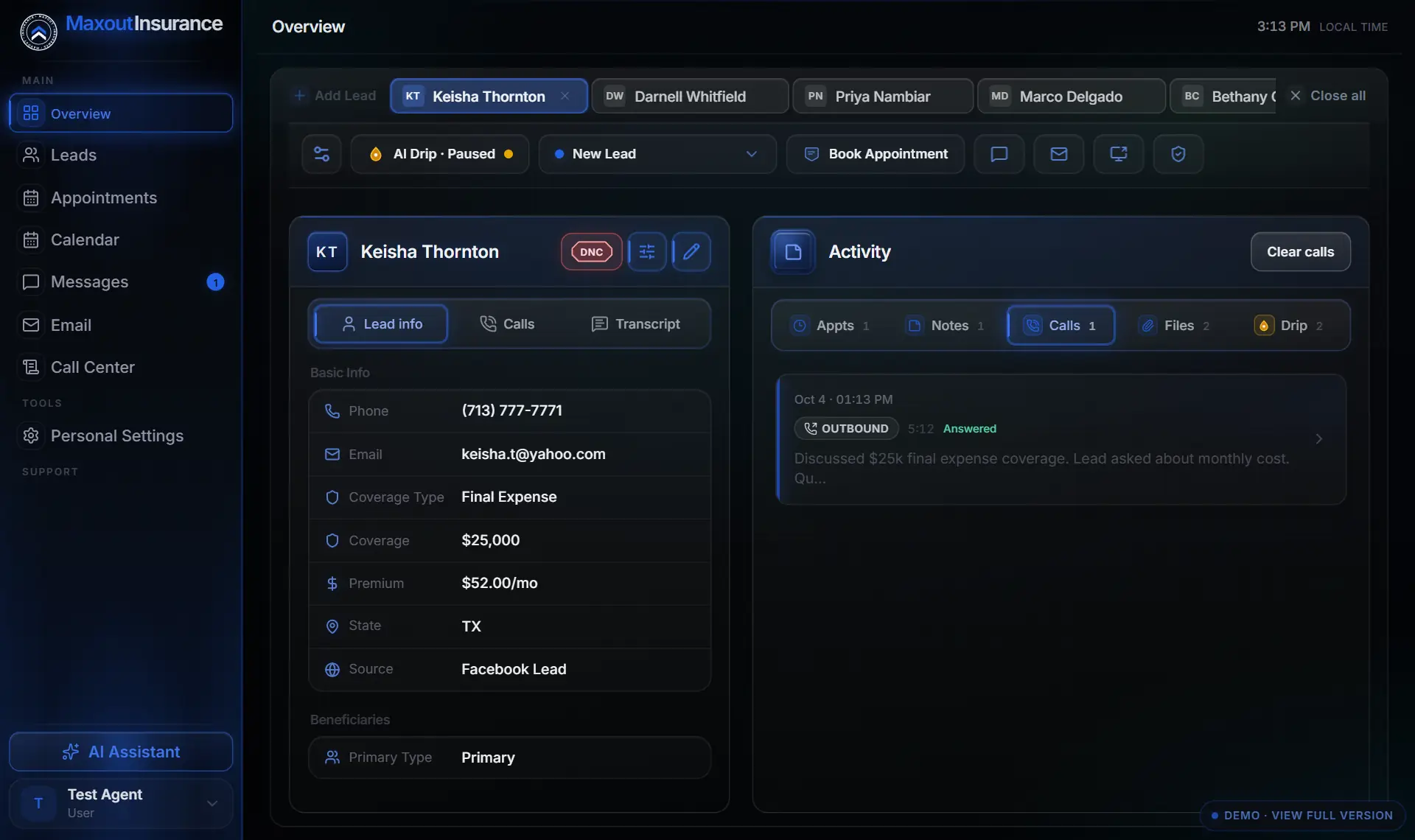
Task: Open Appointments in the sidebar
Action: 121,198
